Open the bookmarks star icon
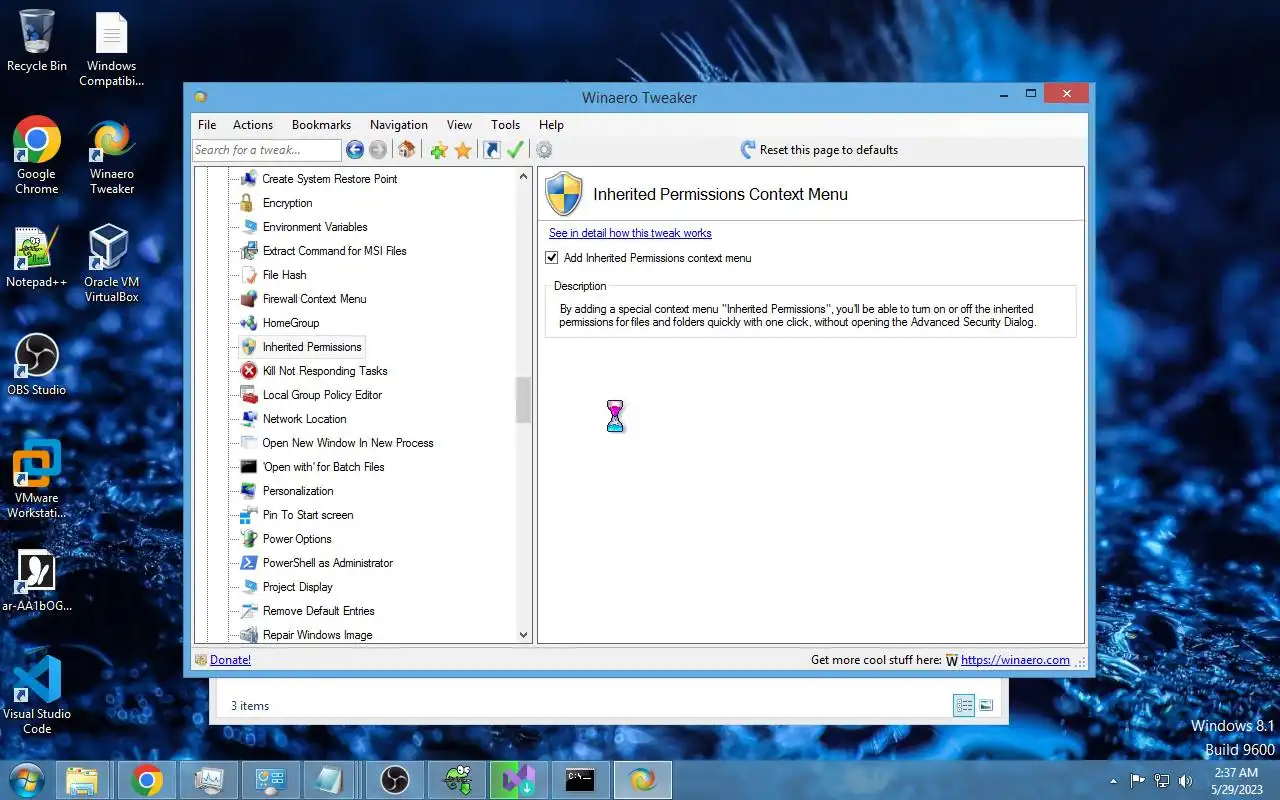 pyautogui.click(x=463, y=150)
